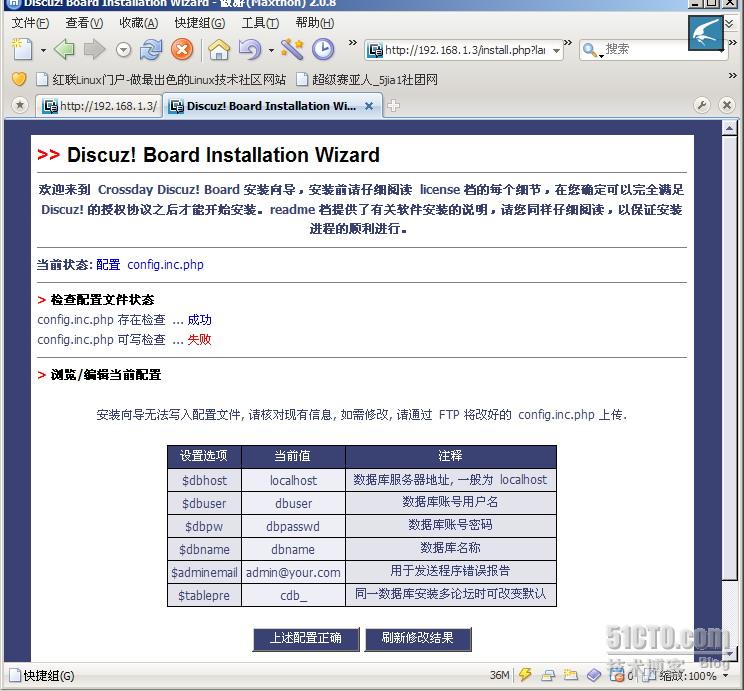Go back with the green Back arrow

point(65,49)
